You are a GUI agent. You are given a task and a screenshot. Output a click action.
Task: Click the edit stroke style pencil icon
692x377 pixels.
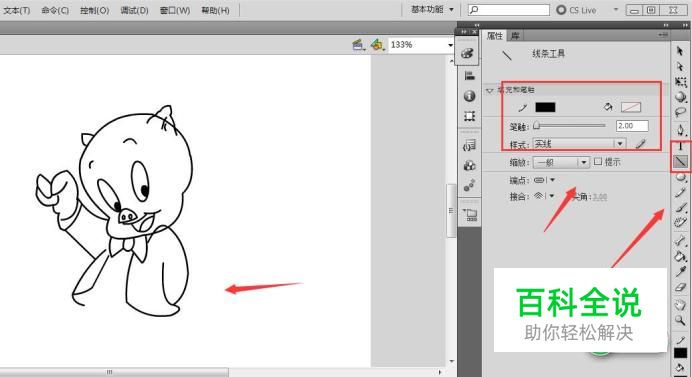pos(641,143)
